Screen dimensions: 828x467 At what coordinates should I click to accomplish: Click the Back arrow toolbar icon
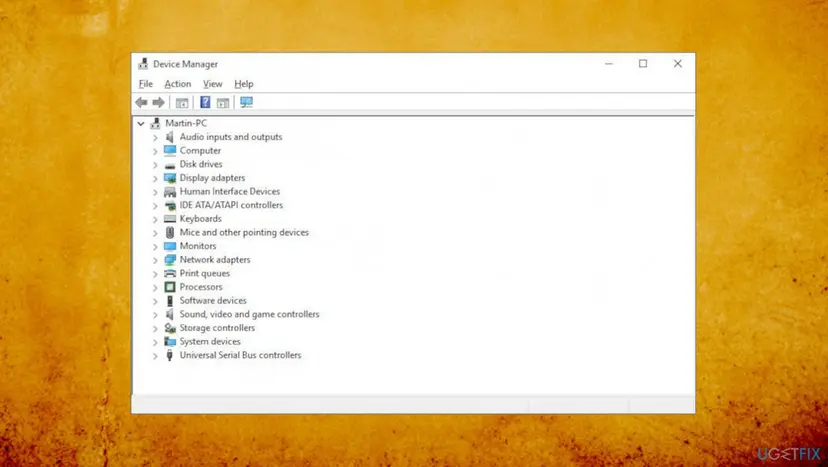coord(141,102)
